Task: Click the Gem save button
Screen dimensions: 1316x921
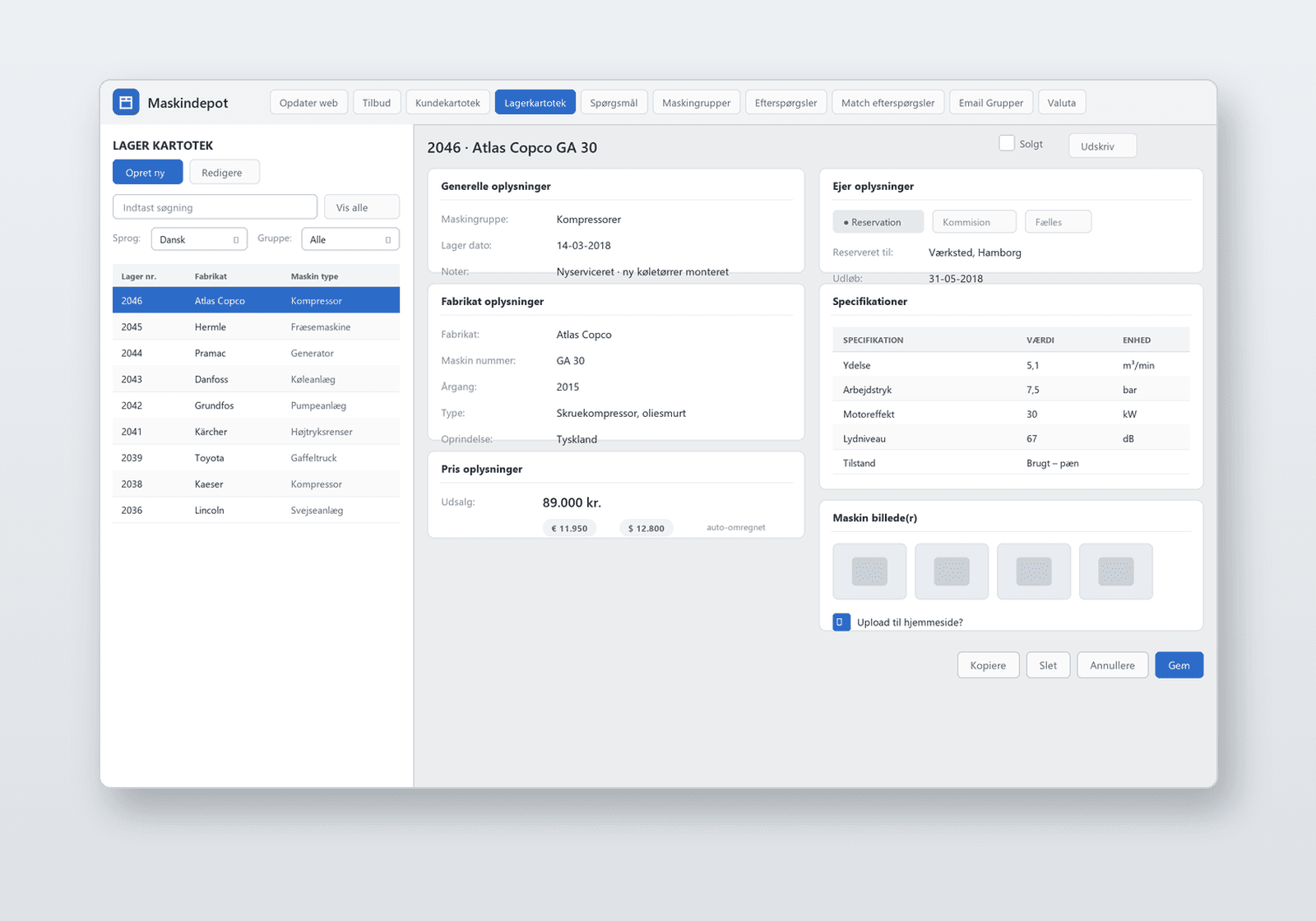Action: [1179, 665]
